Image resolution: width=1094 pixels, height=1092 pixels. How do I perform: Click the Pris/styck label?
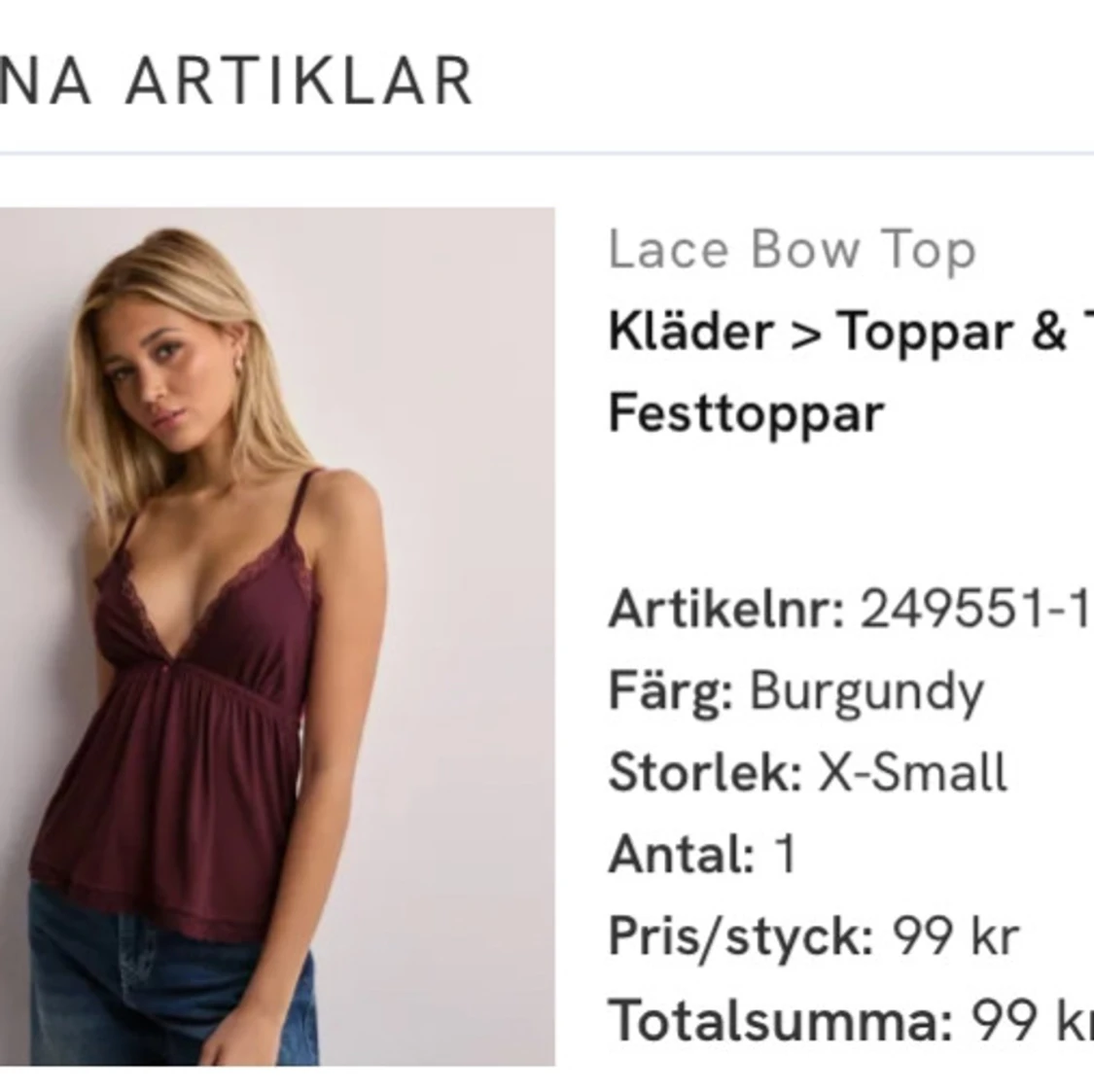point(741,937)
